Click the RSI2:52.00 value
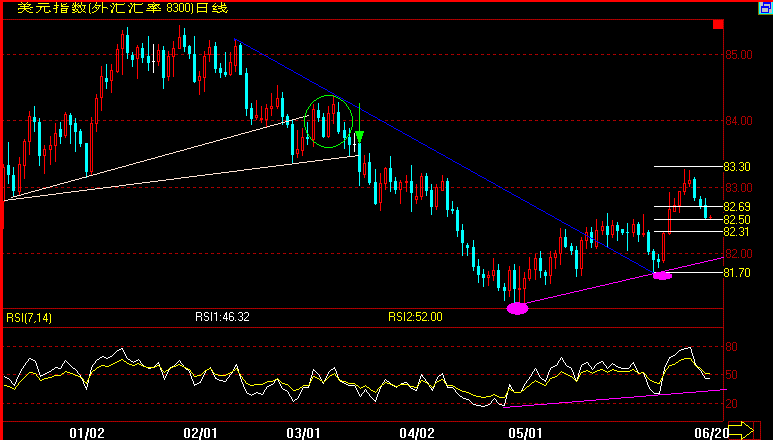773x440 pixels. point(415,317)
